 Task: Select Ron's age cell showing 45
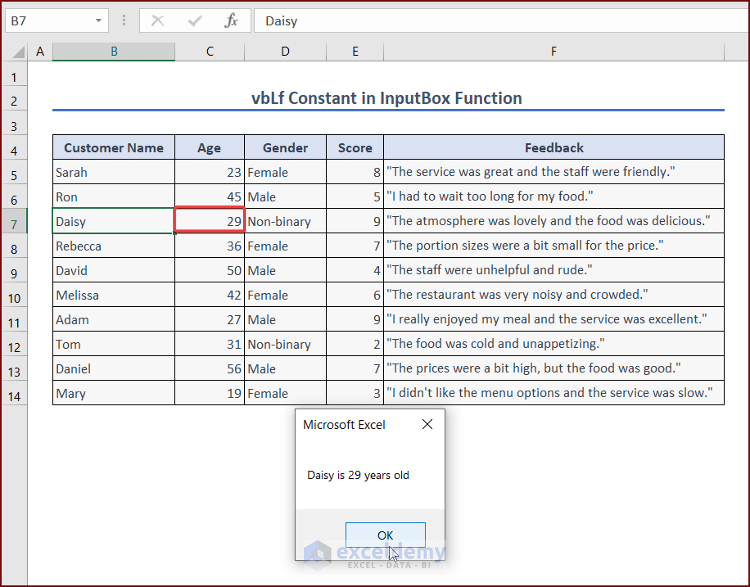point(210,197)
